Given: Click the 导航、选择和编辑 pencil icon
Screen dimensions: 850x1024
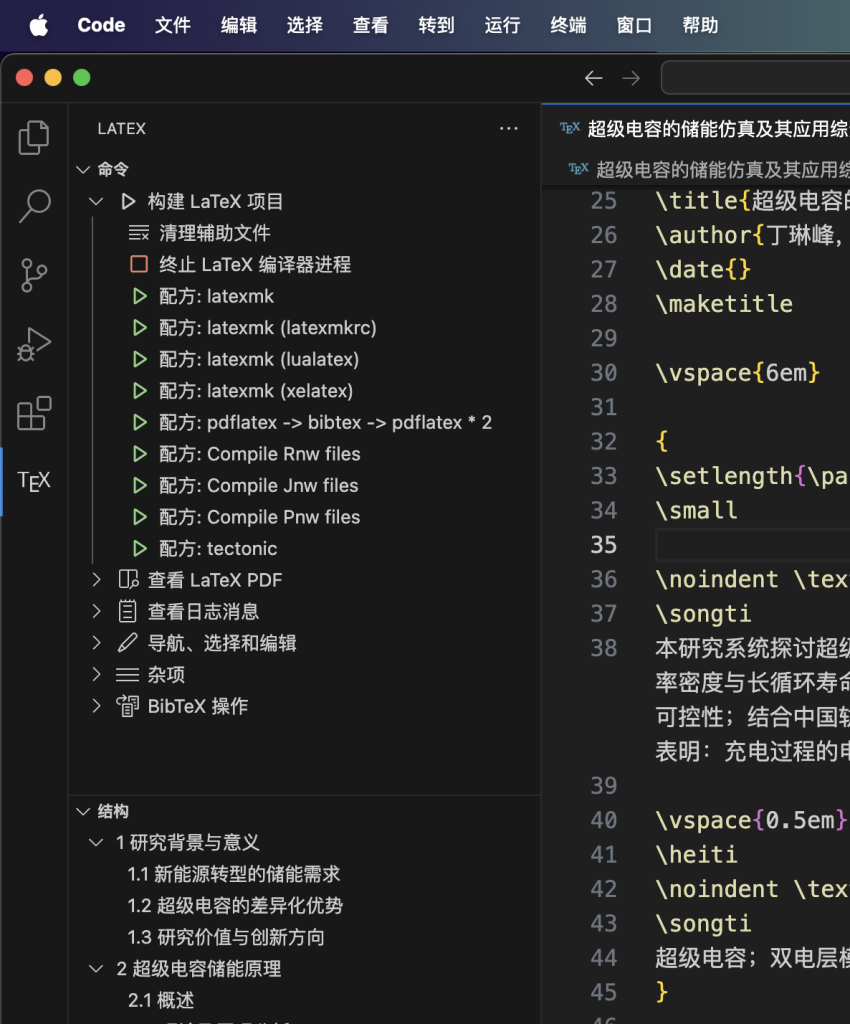Looking at the screenshot, I should [128, 643].
